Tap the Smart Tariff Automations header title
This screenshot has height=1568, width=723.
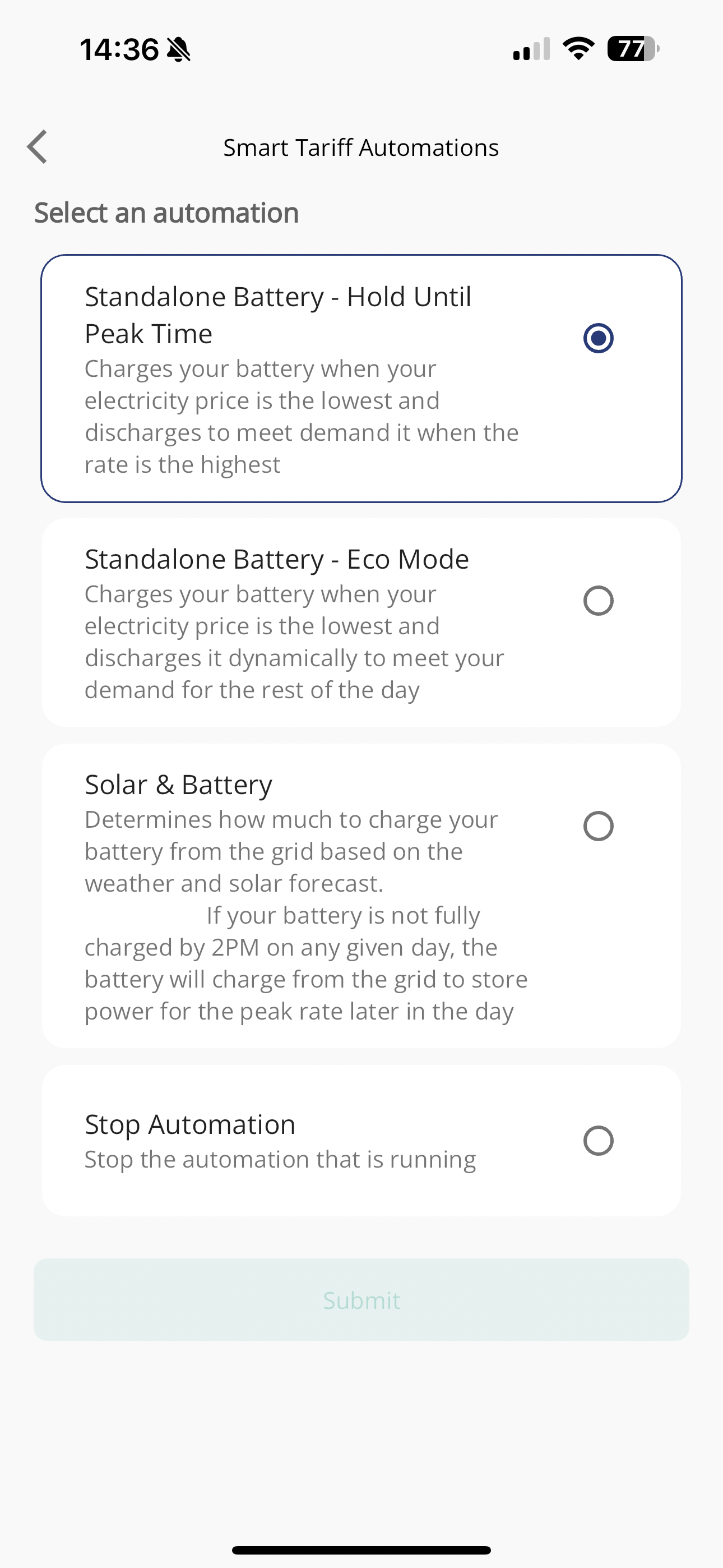pyautogui.click(x=361, y=147)
